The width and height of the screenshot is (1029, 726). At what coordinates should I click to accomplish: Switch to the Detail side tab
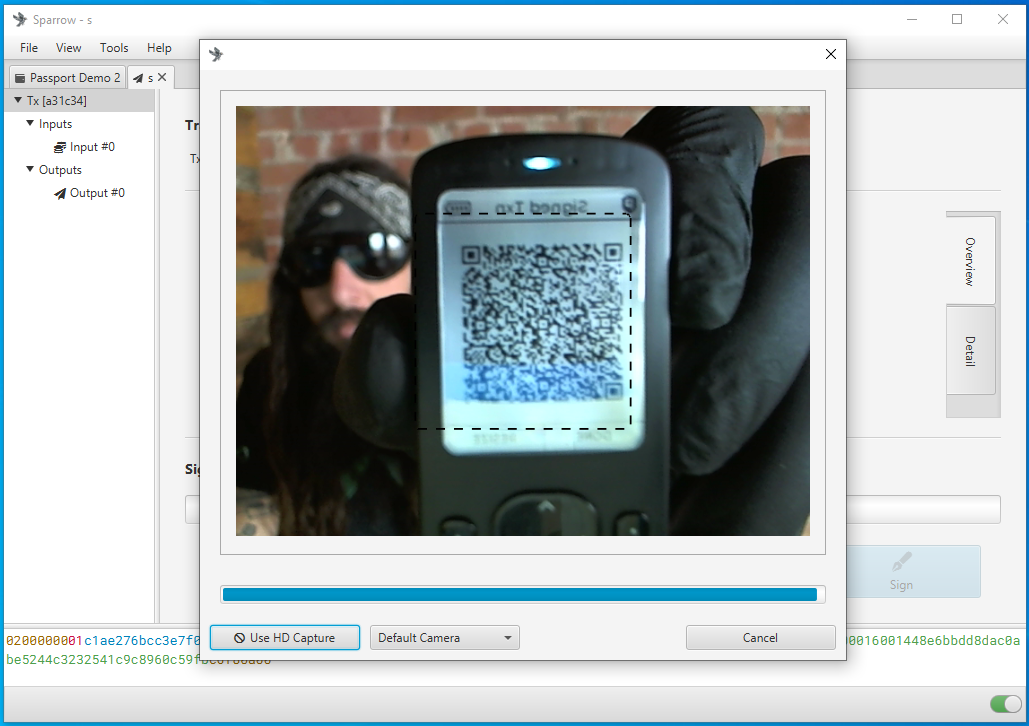(970, 351)
